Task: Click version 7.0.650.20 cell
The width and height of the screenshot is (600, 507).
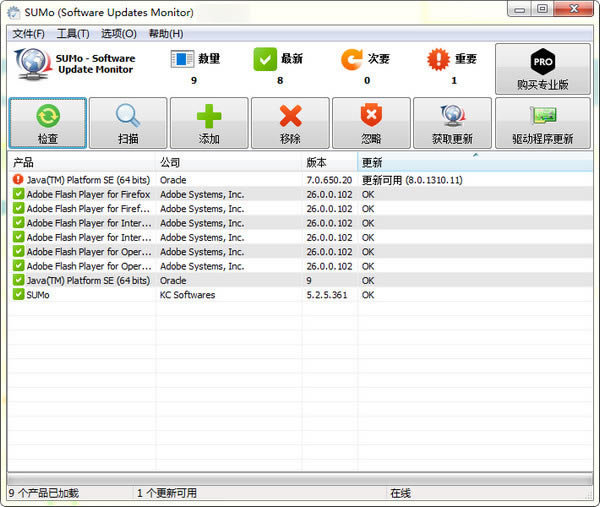Action: coord(329,180)
